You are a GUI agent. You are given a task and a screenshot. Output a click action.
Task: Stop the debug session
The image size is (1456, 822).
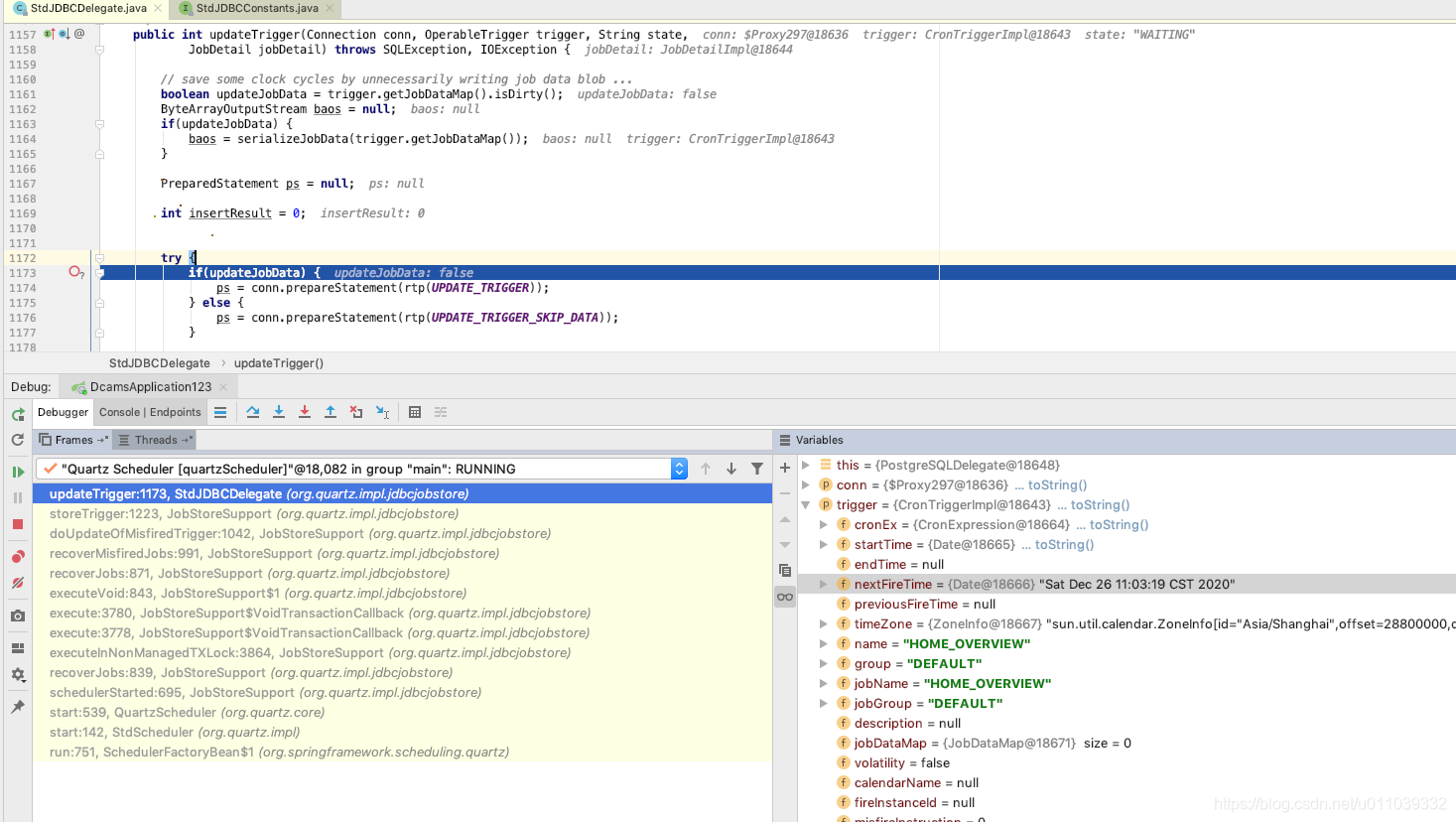[18, 524]
